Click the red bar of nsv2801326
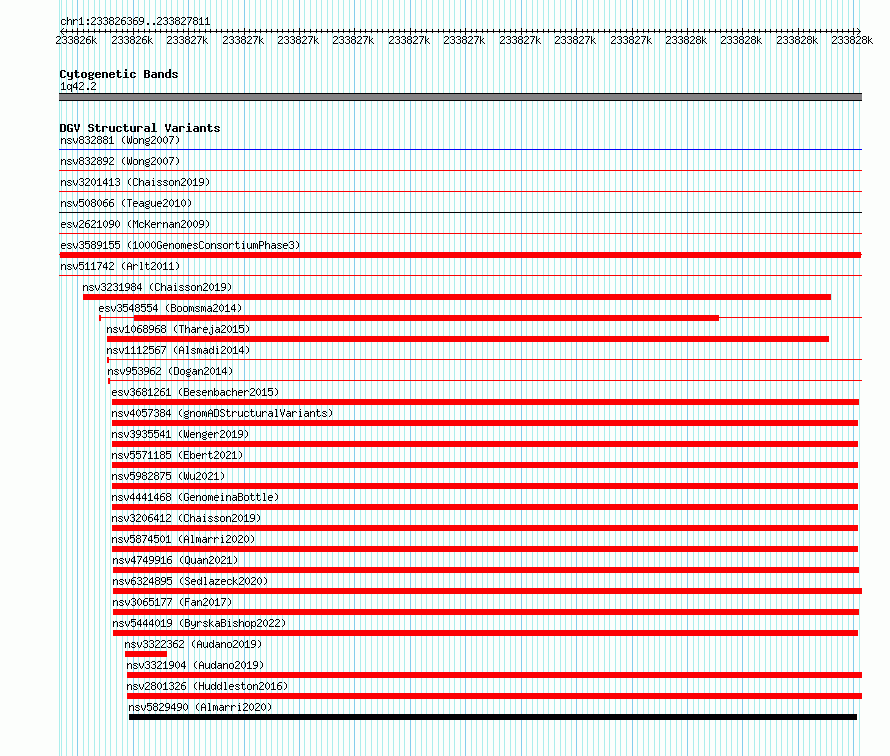Screen dimensions: 890x756 click(x=494, y=696)
